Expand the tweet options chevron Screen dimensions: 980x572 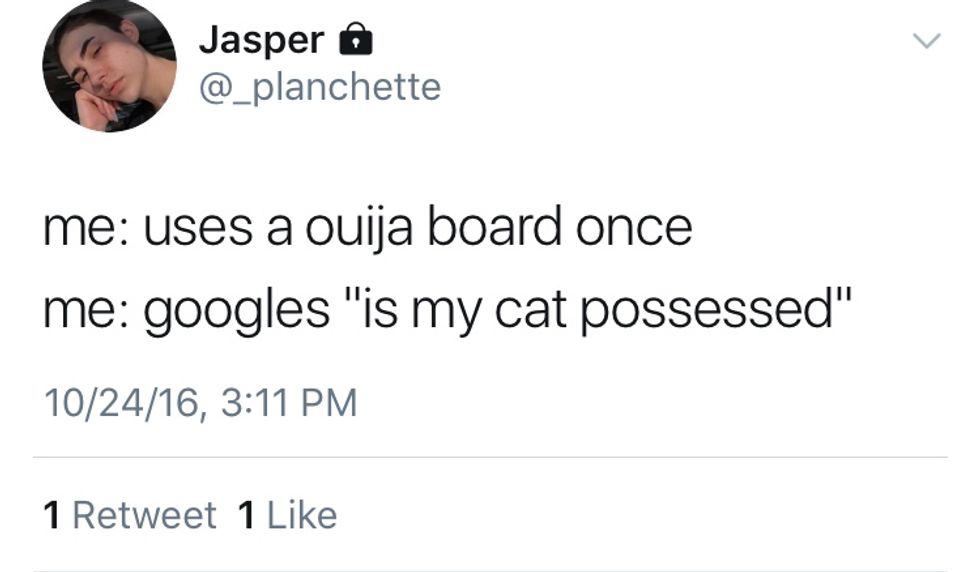click(x=928, y=42)
